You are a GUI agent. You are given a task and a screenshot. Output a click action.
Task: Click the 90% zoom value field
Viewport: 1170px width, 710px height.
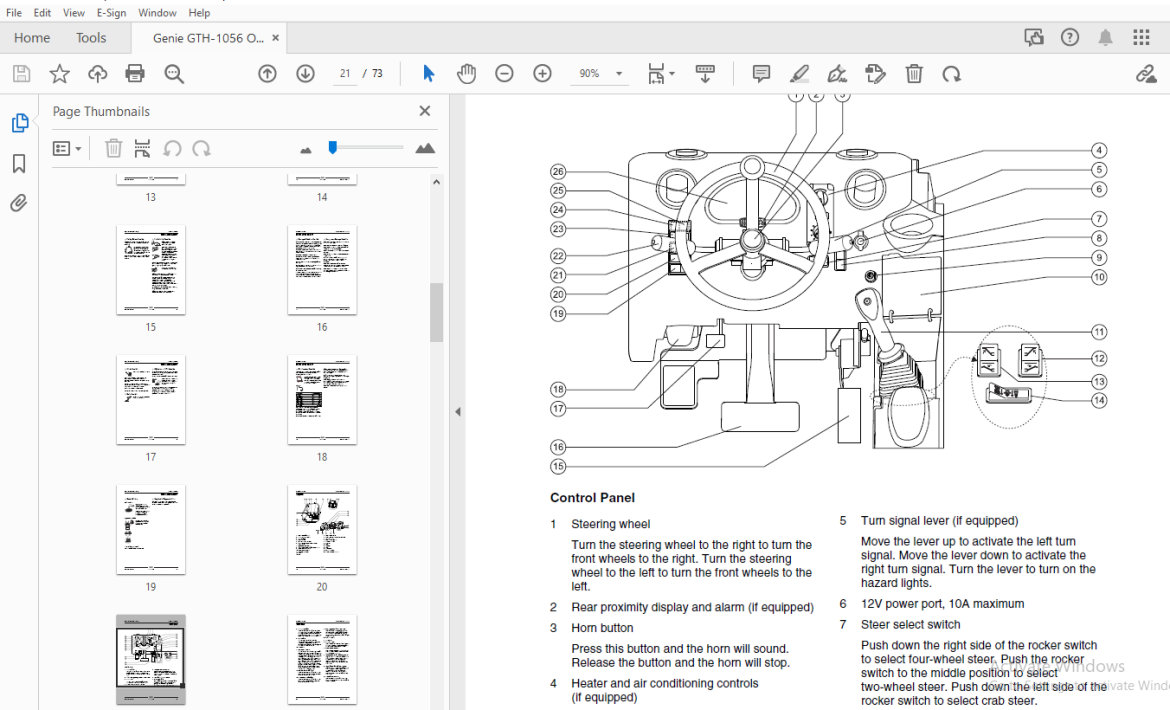click(589, 73)
